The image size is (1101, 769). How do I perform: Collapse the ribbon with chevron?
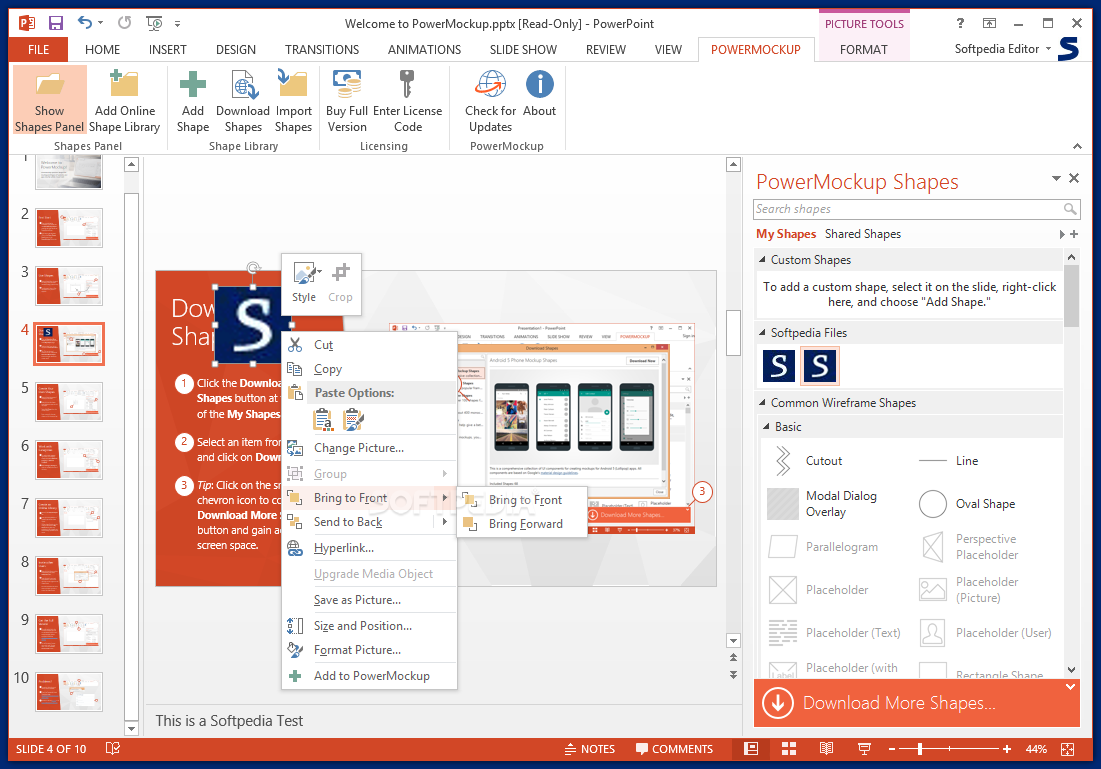point(1077,146)
